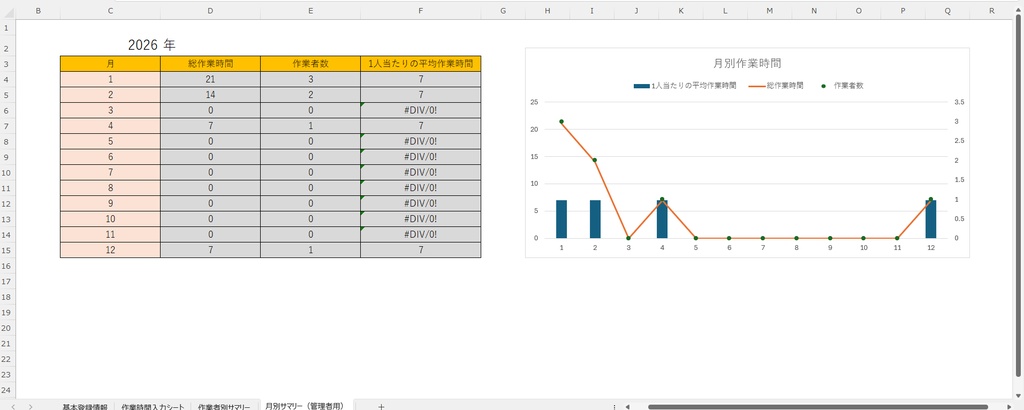Select column C header
The height and width of the screenshot is (410, 1024).
(x=110, y=10)
